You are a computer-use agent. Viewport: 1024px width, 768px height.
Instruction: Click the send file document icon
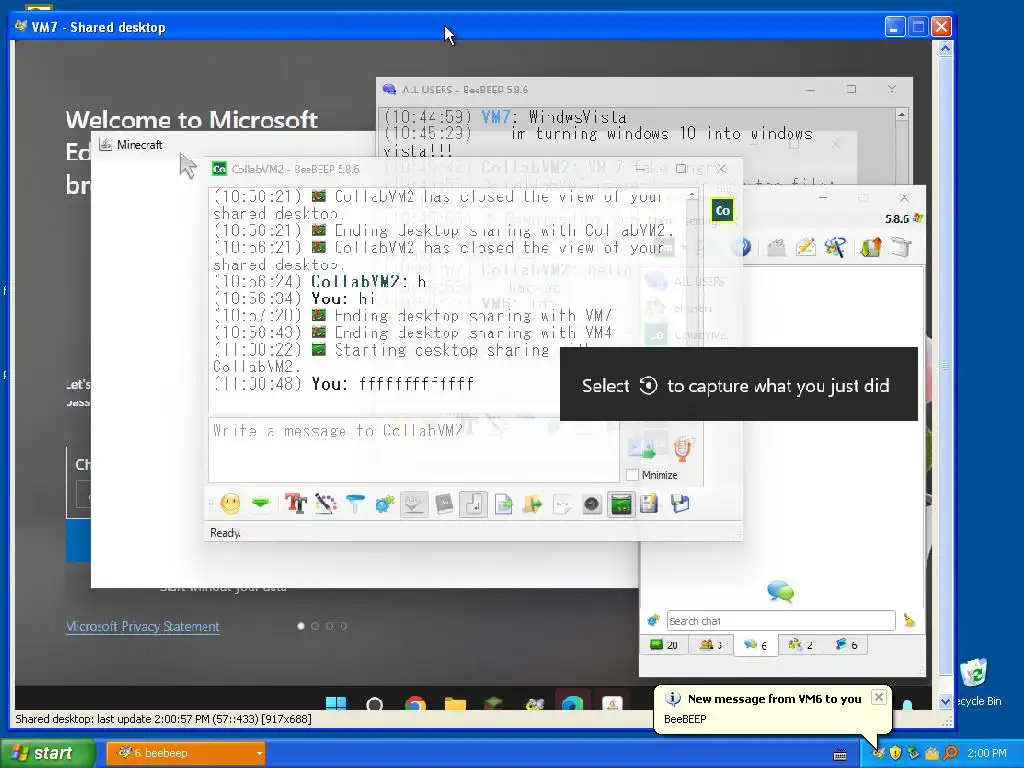click(x=504, y=504)
